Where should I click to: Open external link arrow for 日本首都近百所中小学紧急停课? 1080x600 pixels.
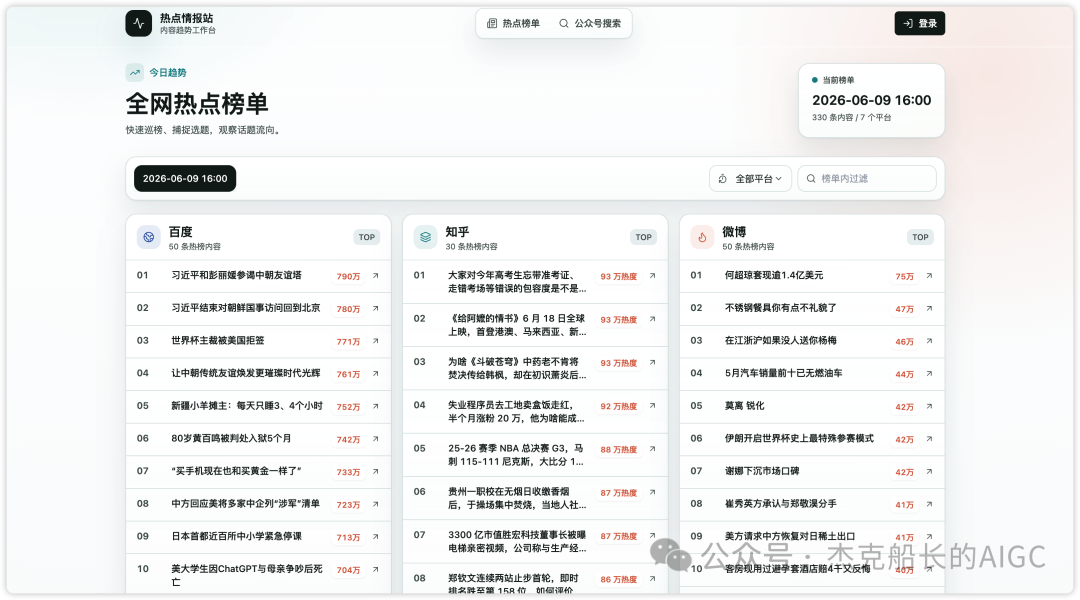click(375, 537)
